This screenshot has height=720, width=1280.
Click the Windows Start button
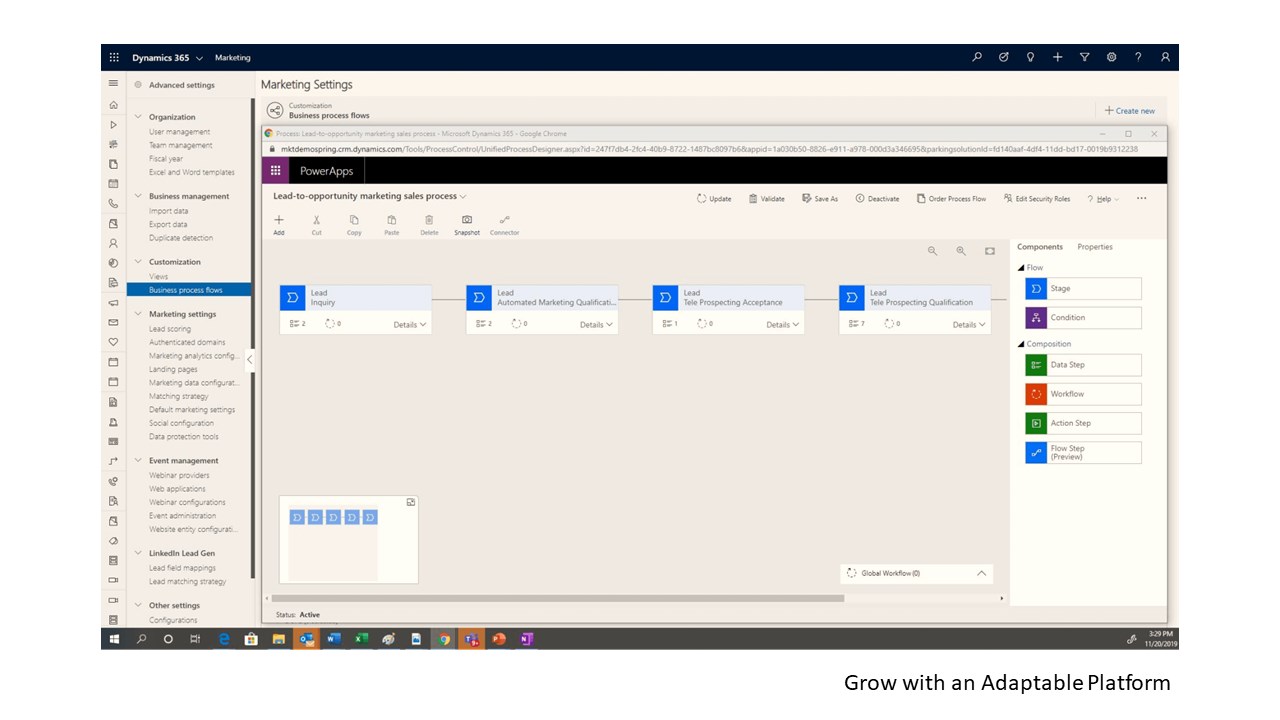pyautogui.click(x=114, y=639)
